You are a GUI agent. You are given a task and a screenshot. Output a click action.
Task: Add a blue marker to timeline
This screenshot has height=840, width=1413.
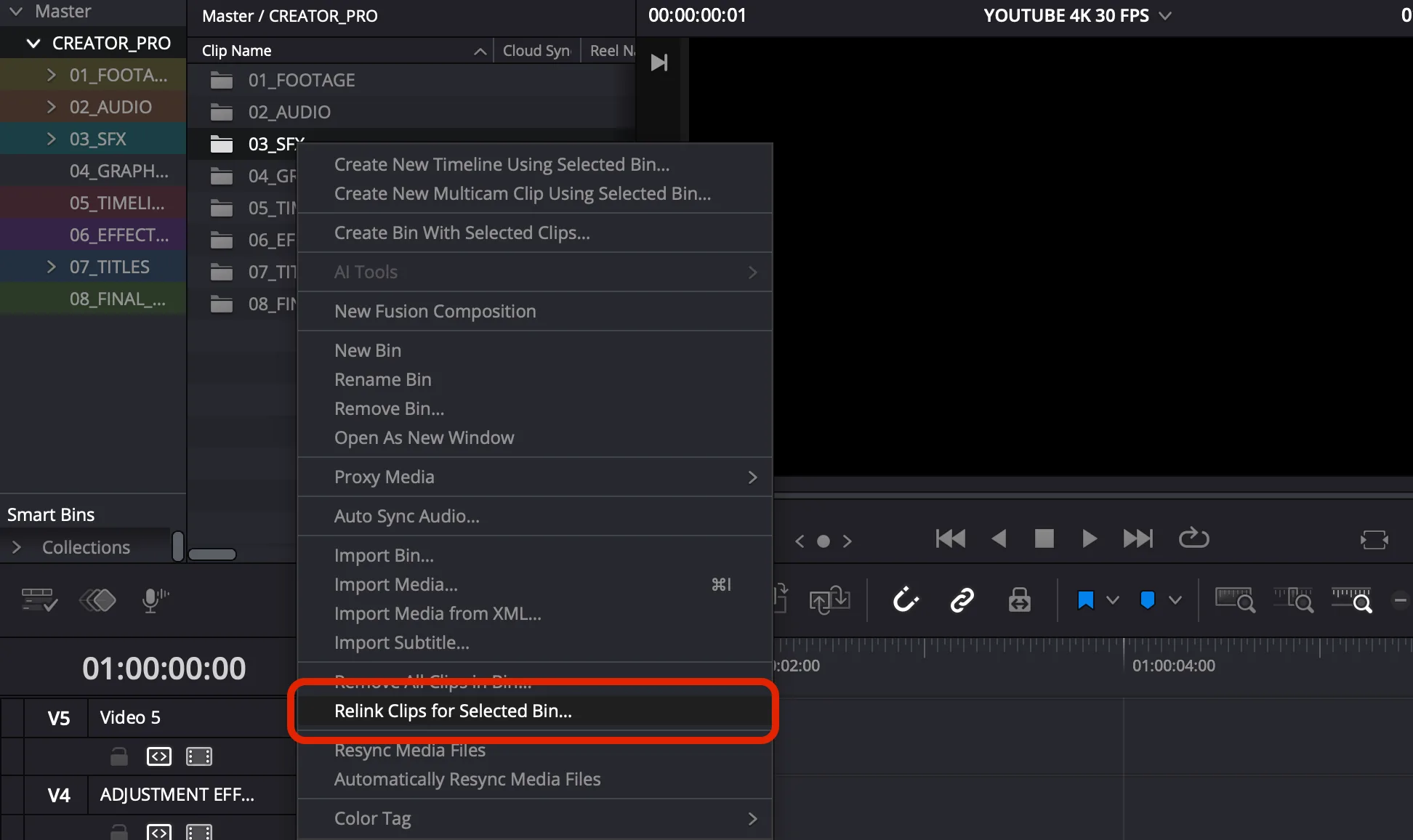[x=1148, y=600]
